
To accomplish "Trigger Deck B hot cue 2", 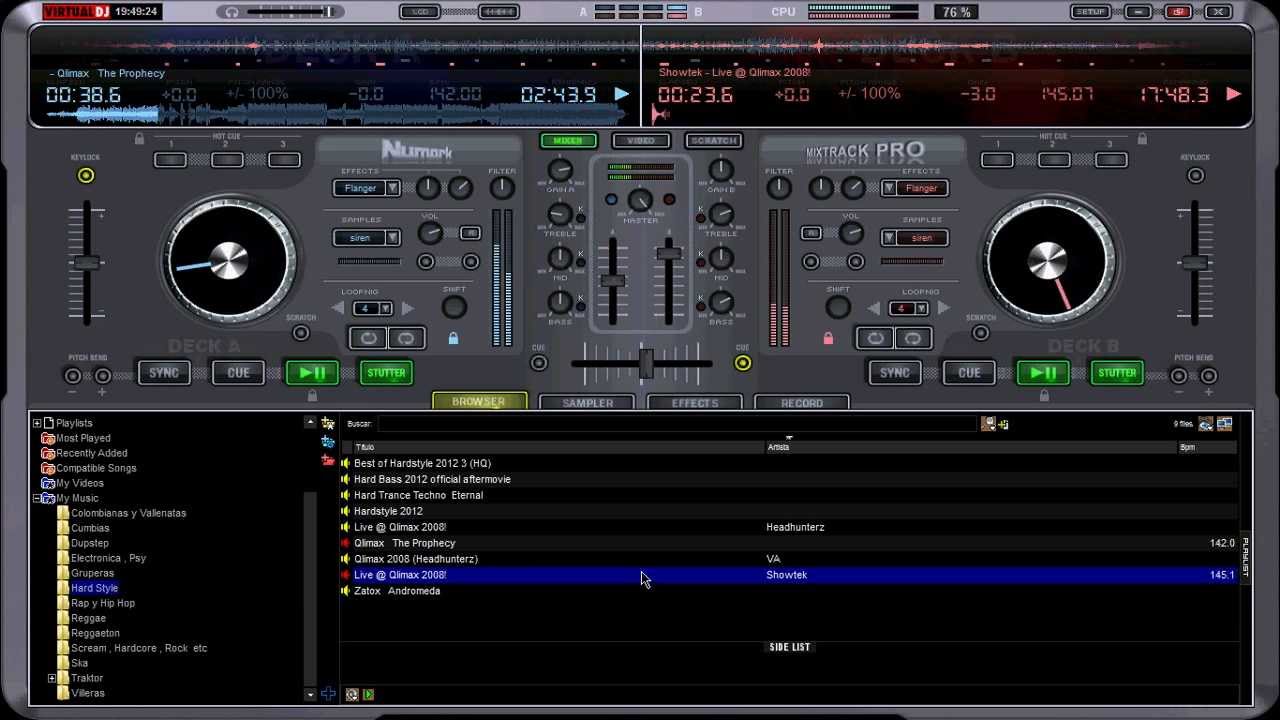I will click(1053, 159).
